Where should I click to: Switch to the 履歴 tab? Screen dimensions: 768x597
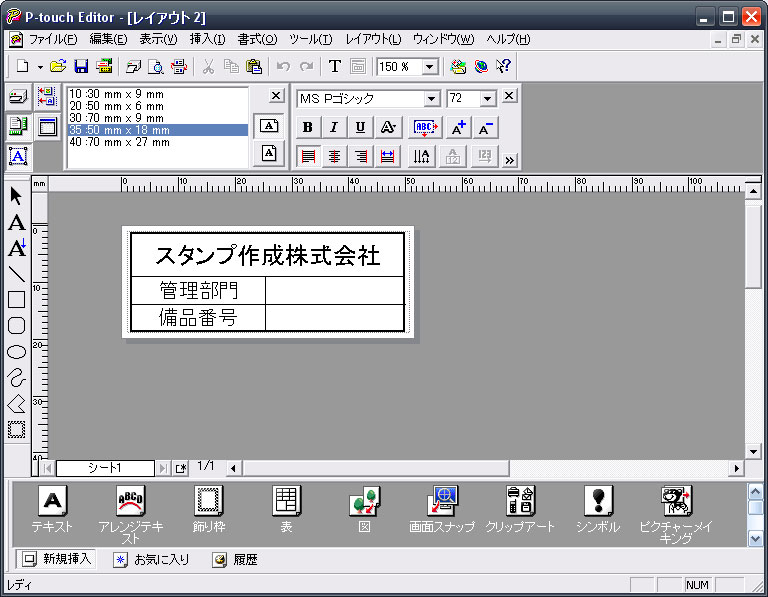(x=235, y=559)
